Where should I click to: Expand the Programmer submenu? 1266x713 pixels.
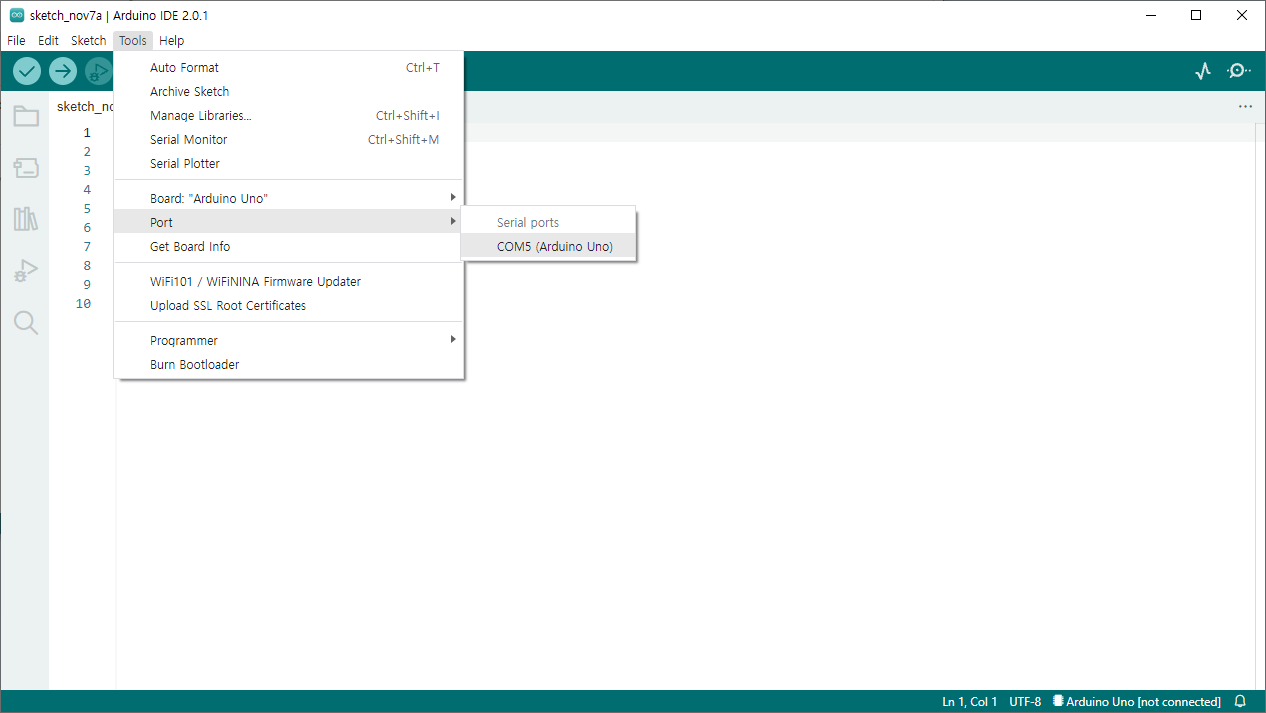pos(289,341)
